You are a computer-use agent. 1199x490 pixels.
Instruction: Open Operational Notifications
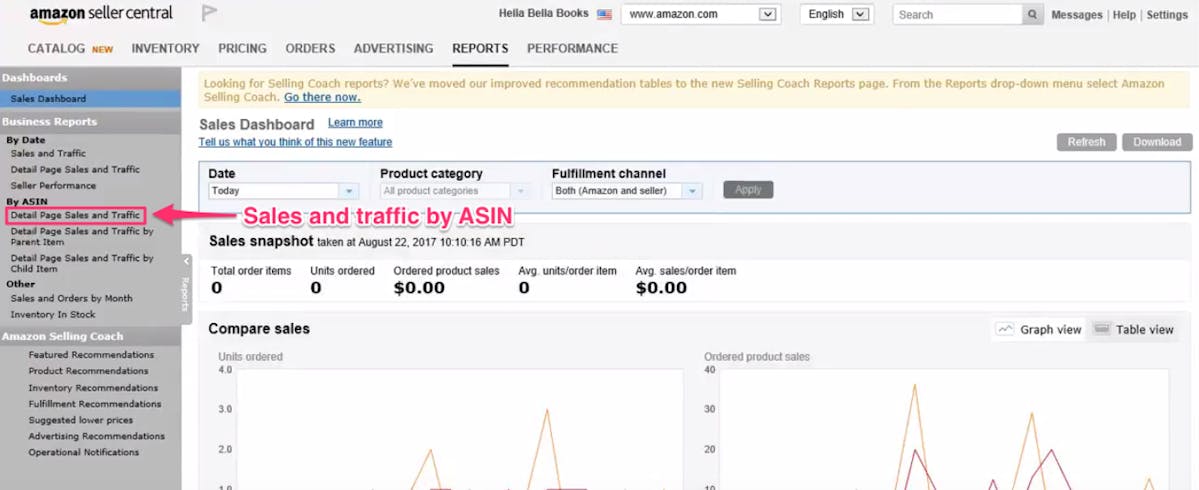coord(84,453)
